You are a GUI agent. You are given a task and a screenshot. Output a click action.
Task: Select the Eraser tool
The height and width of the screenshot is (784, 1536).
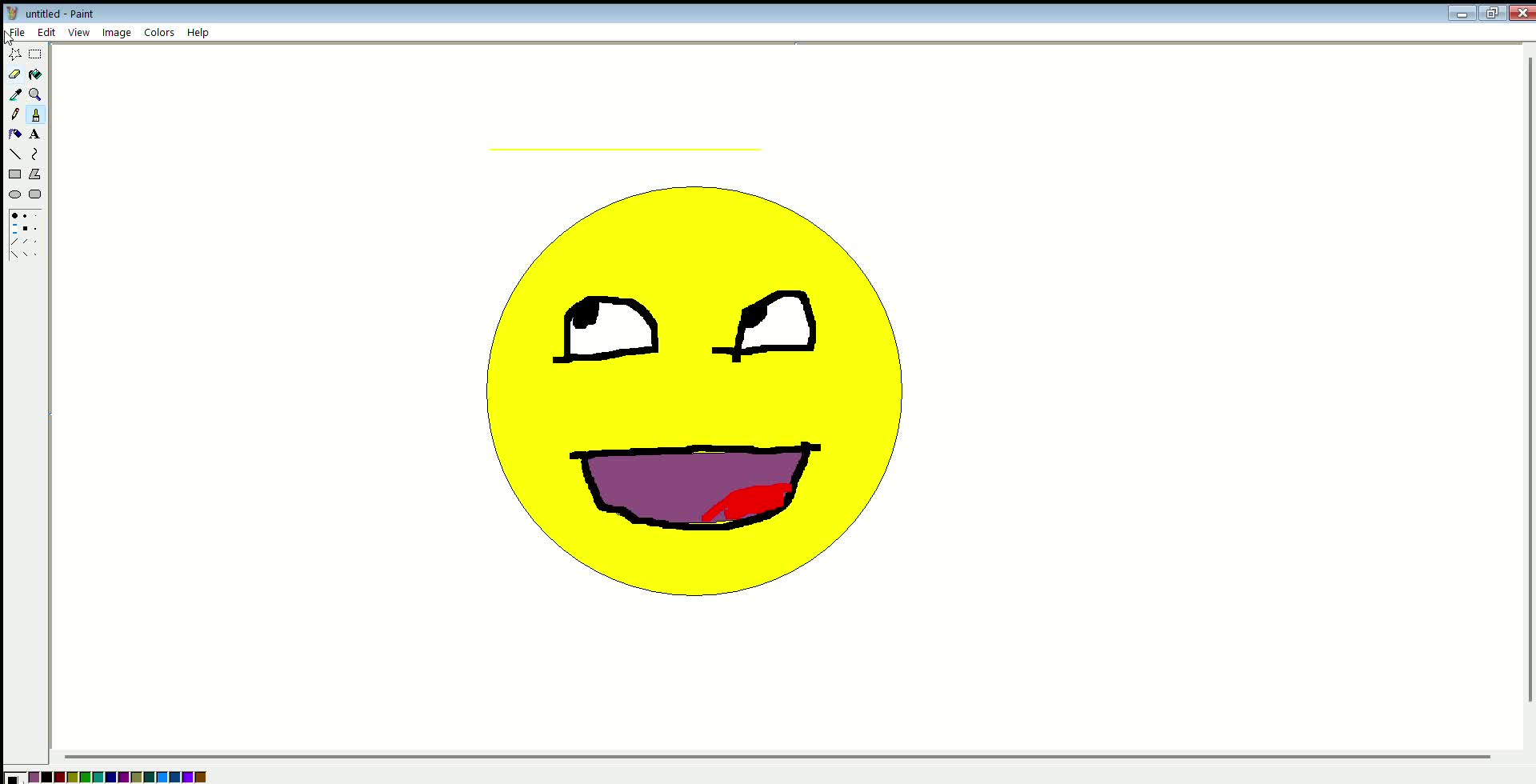tap(15, 74)
